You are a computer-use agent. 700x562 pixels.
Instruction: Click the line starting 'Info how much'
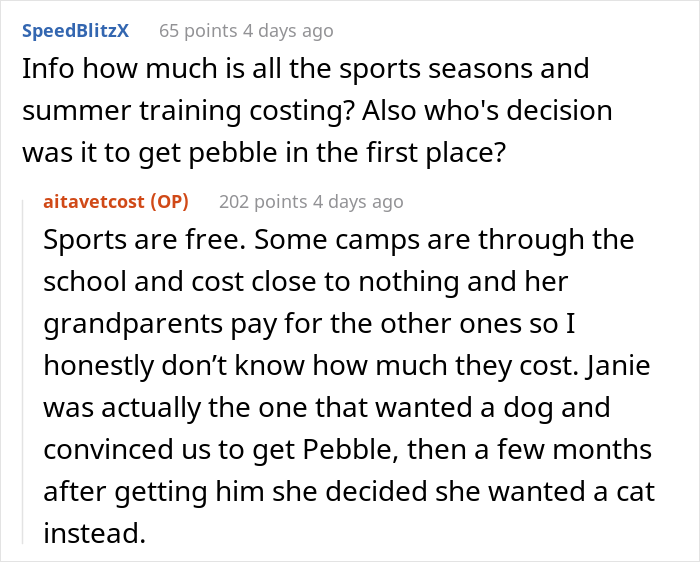(x=305, y=70)
